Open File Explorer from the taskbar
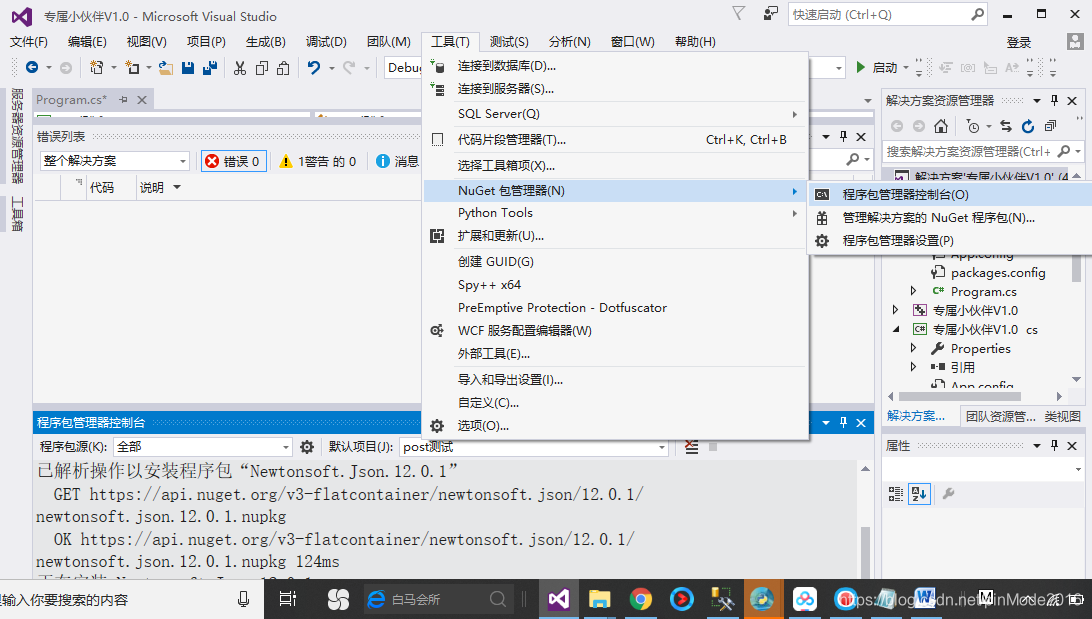Screen dimensions: 1092x619 (x=599, y=599)
